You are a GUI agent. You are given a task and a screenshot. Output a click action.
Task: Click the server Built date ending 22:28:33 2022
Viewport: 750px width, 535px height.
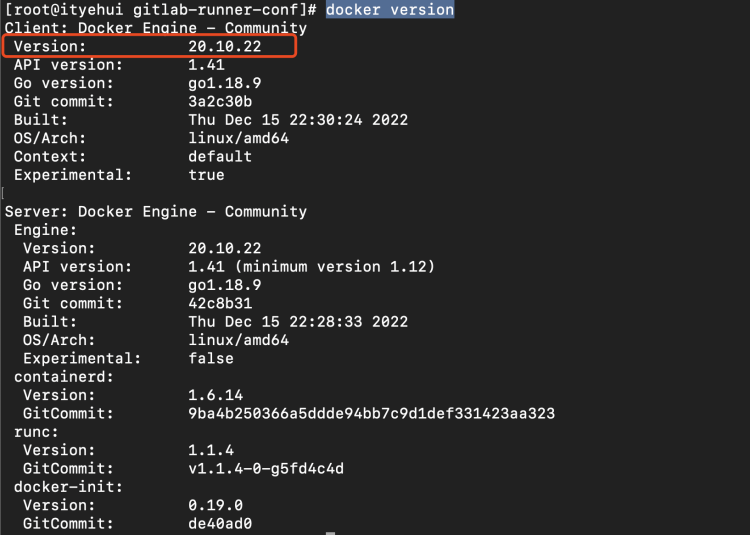click(x=298, y=321)
